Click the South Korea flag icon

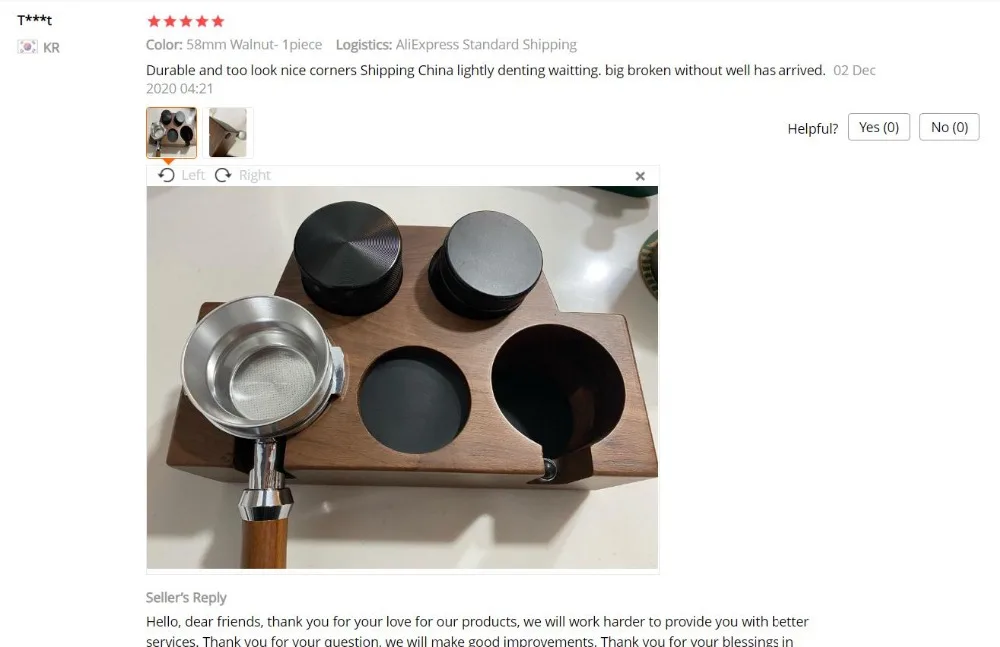tap(27, 47)
